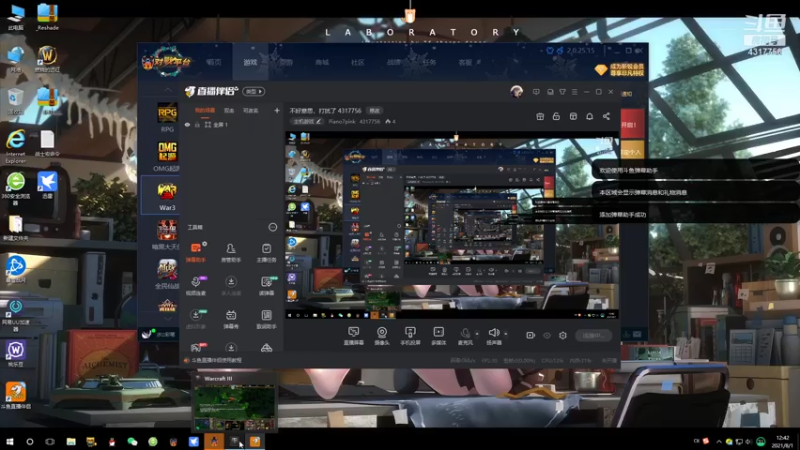800x450 pixels.
Task: Toggle the preview eye icon near settings
Action: coord(547,335)
